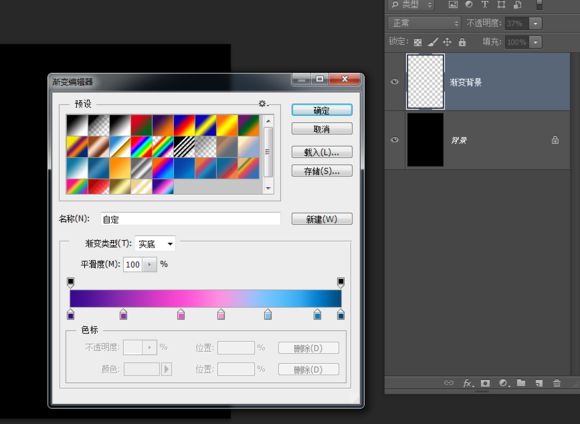Filter layers by adjustment layer icon
Image resolution: width=580 pixels, height=424 pixels.
pos(469,4)
